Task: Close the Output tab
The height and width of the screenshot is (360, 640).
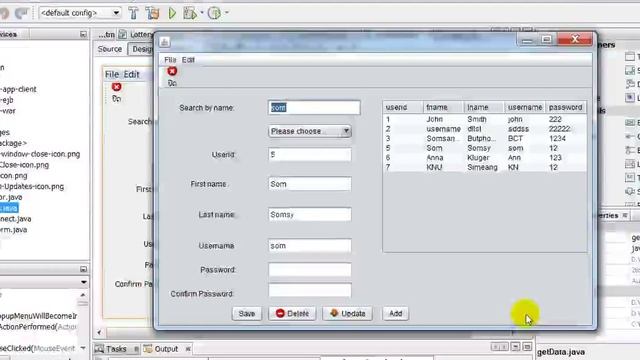Action: (x=188, y=349)
